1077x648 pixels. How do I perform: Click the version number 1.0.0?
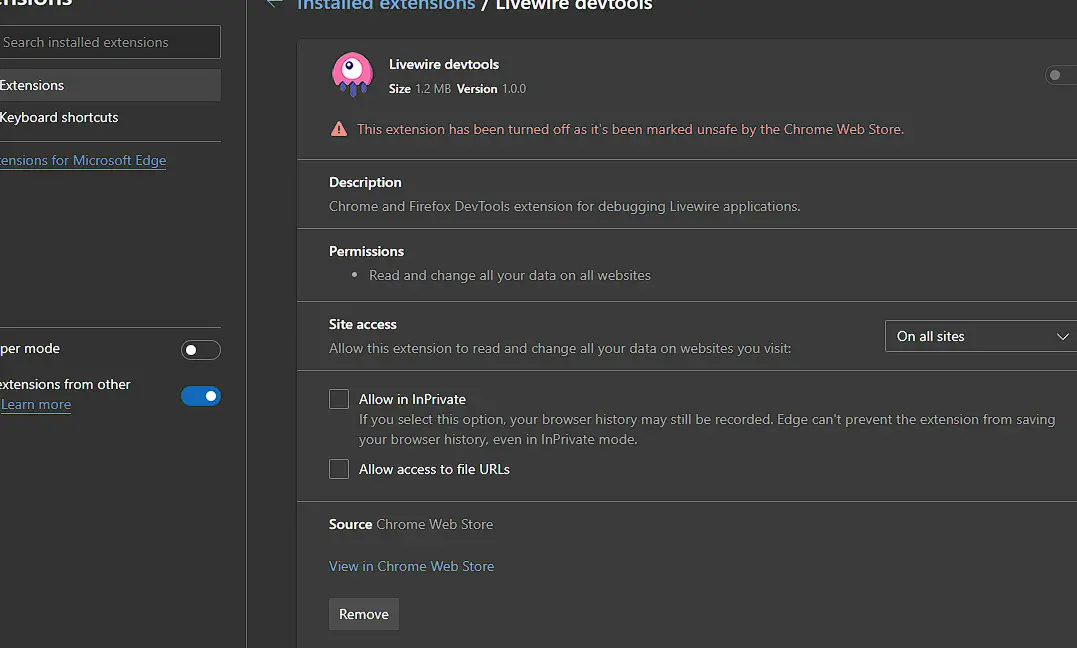(514, 89)
